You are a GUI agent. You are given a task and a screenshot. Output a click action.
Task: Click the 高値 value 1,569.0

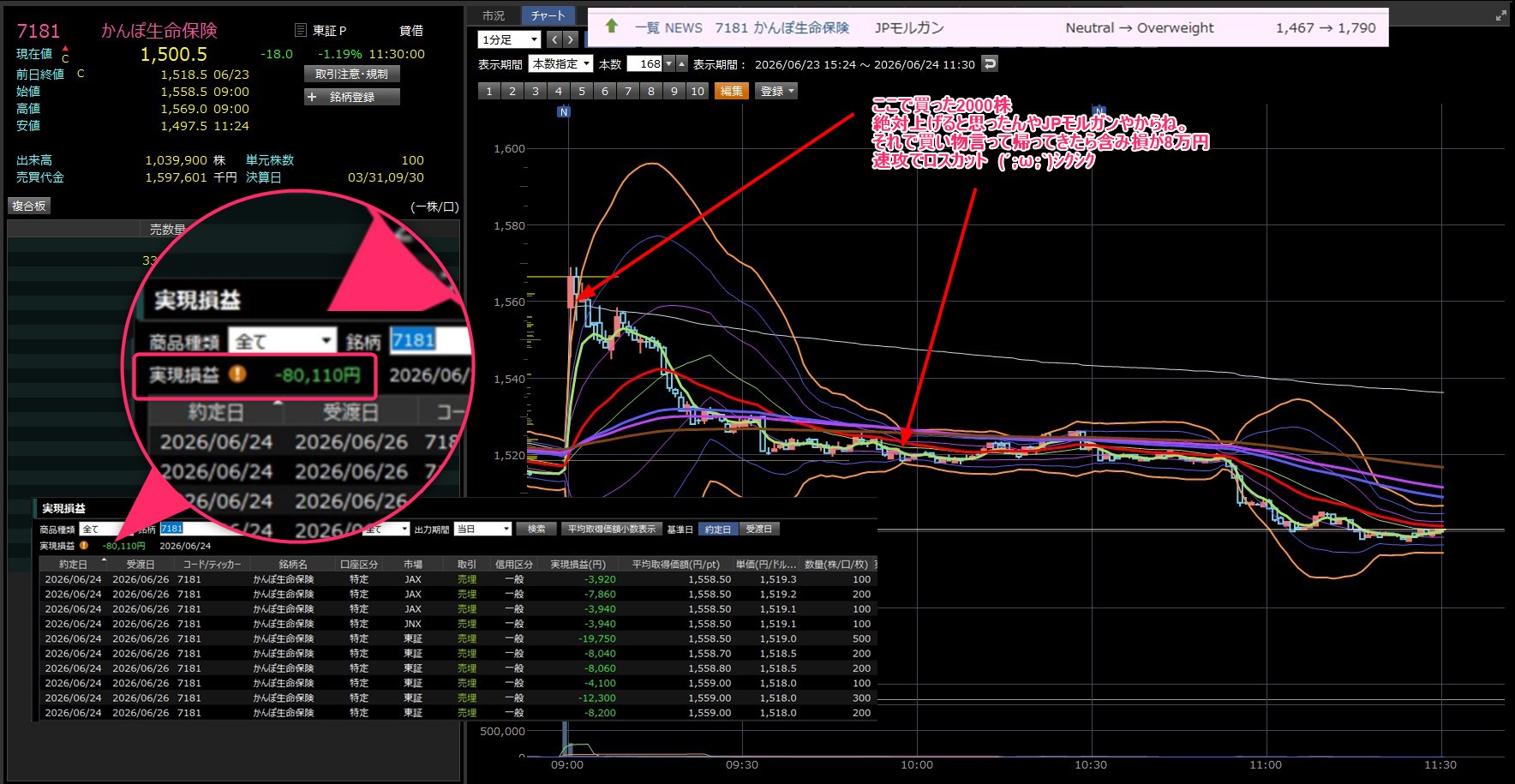[x=183, y=109]
